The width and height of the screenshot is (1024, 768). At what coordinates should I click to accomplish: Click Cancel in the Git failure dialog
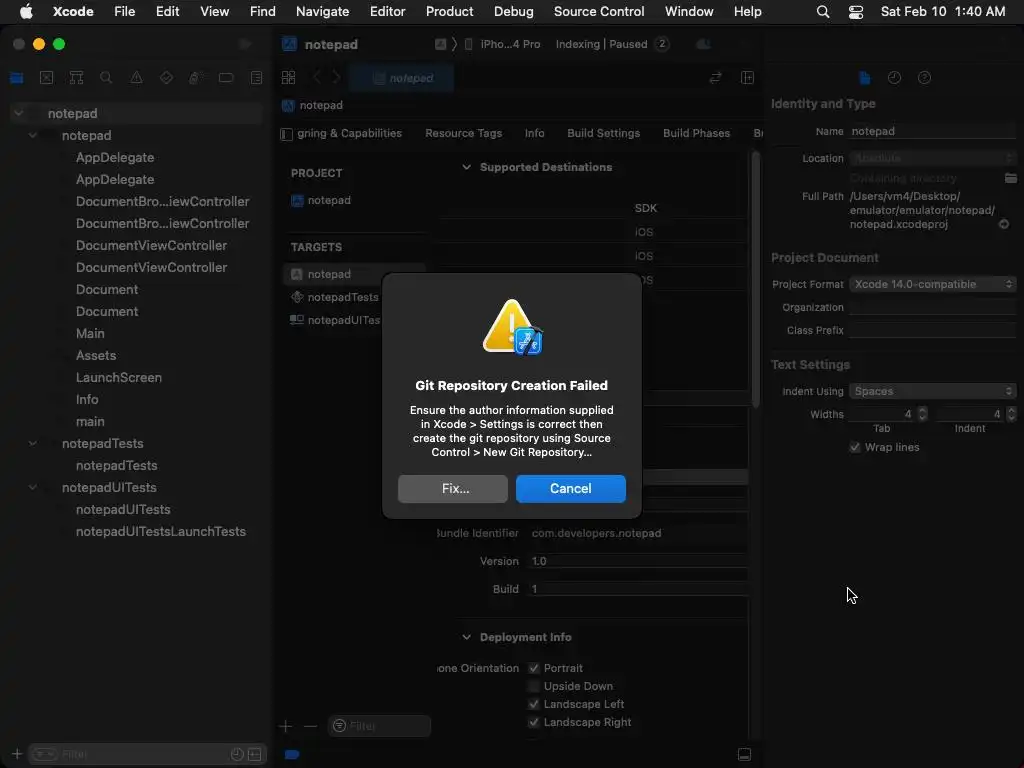[x=571, y=488]
